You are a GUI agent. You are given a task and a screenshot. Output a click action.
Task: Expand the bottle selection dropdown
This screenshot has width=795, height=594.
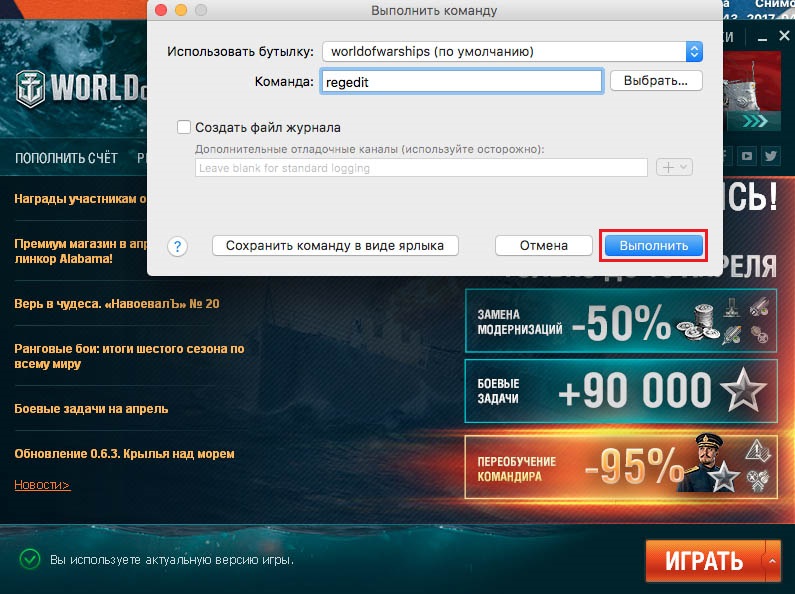694,51
